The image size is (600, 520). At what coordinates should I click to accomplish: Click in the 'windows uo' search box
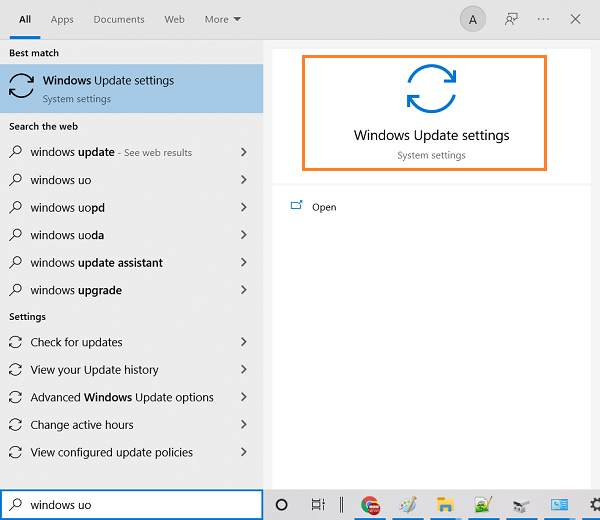click(x=131, y=505)
